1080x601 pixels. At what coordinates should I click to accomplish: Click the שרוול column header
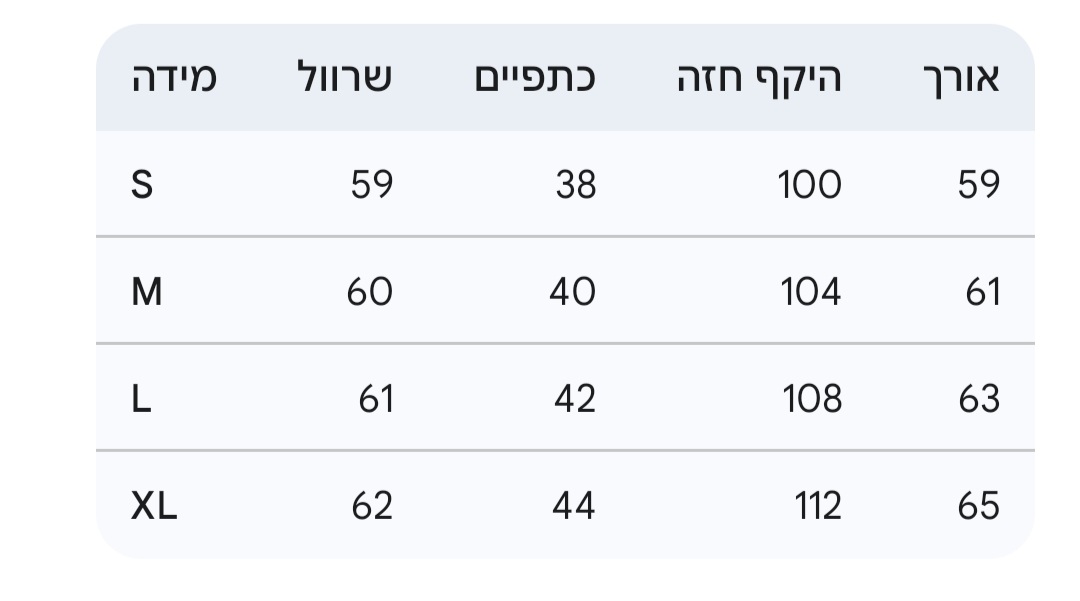click(345, 78)
